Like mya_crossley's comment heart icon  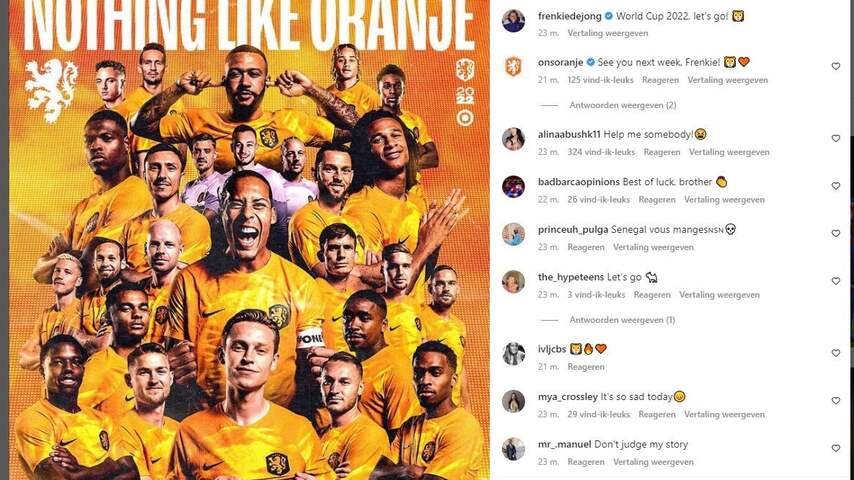[835, 400]
